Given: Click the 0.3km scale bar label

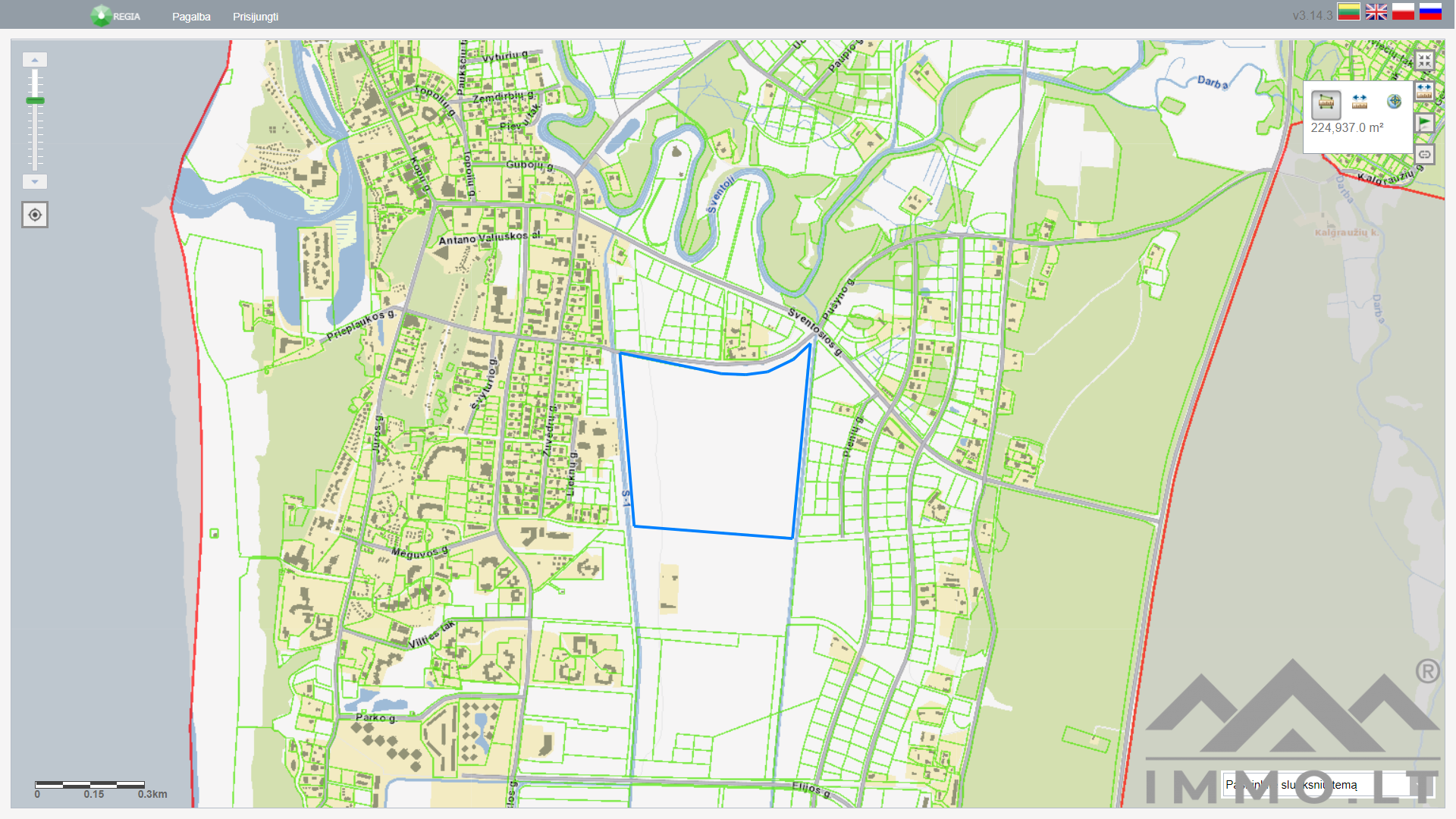Looking at the screenshot, I should [x=152, y=794].
